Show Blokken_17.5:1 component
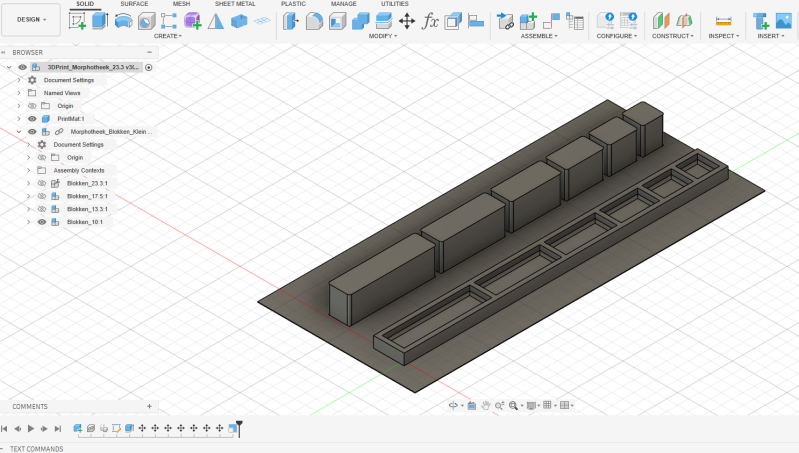799x453 pixels. coord(42,196)
